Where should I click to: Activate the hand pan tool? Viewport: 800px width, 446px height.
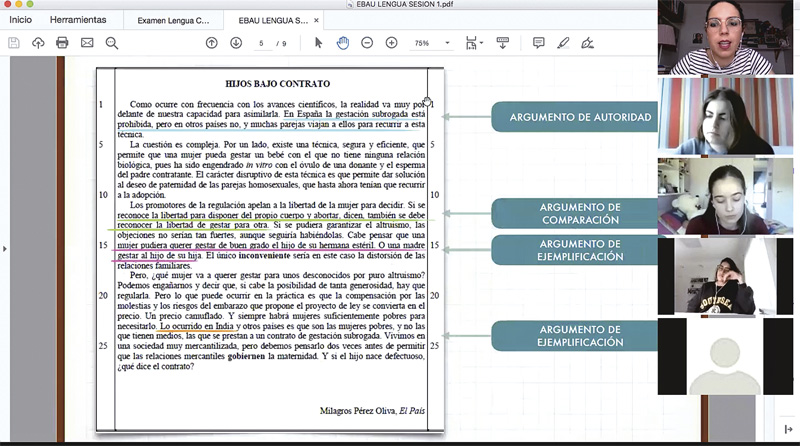(342, 43)
